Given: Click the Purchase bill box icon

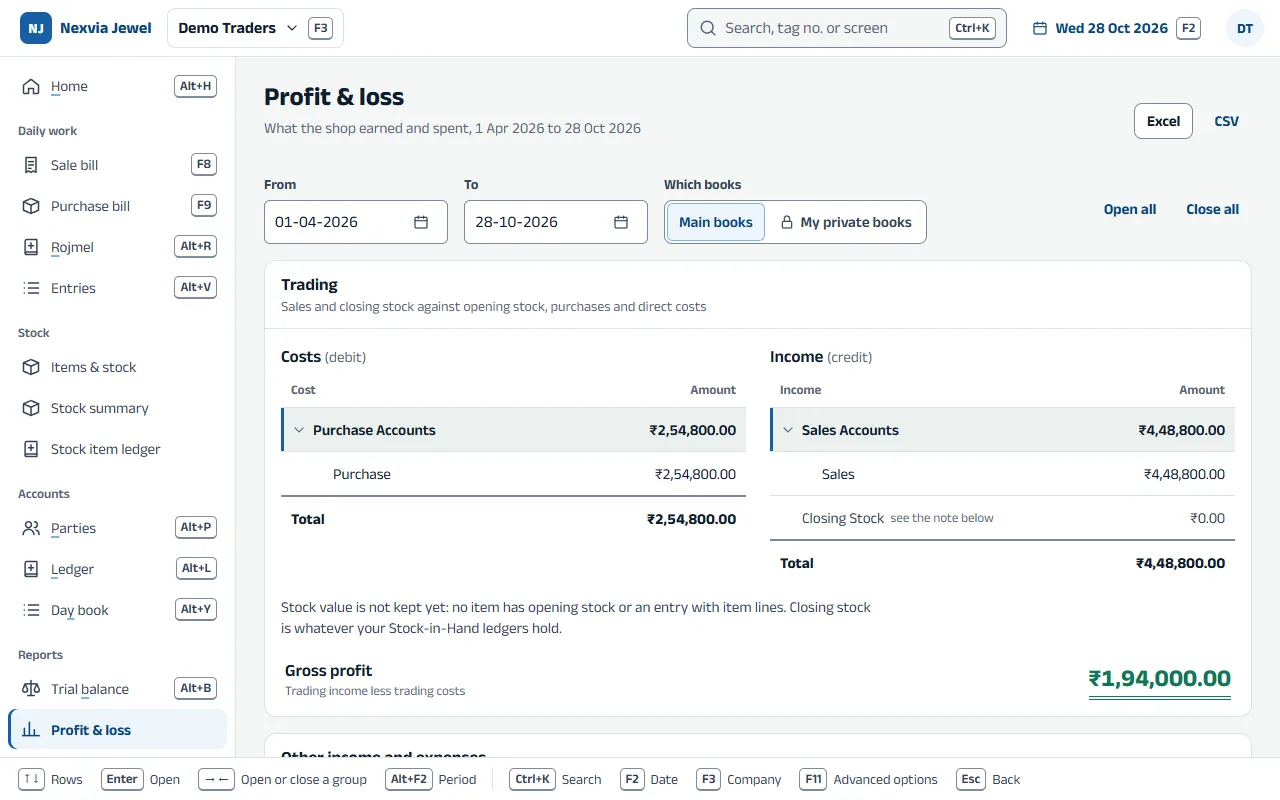Looking at the screenshot, I should click(31, 206).
